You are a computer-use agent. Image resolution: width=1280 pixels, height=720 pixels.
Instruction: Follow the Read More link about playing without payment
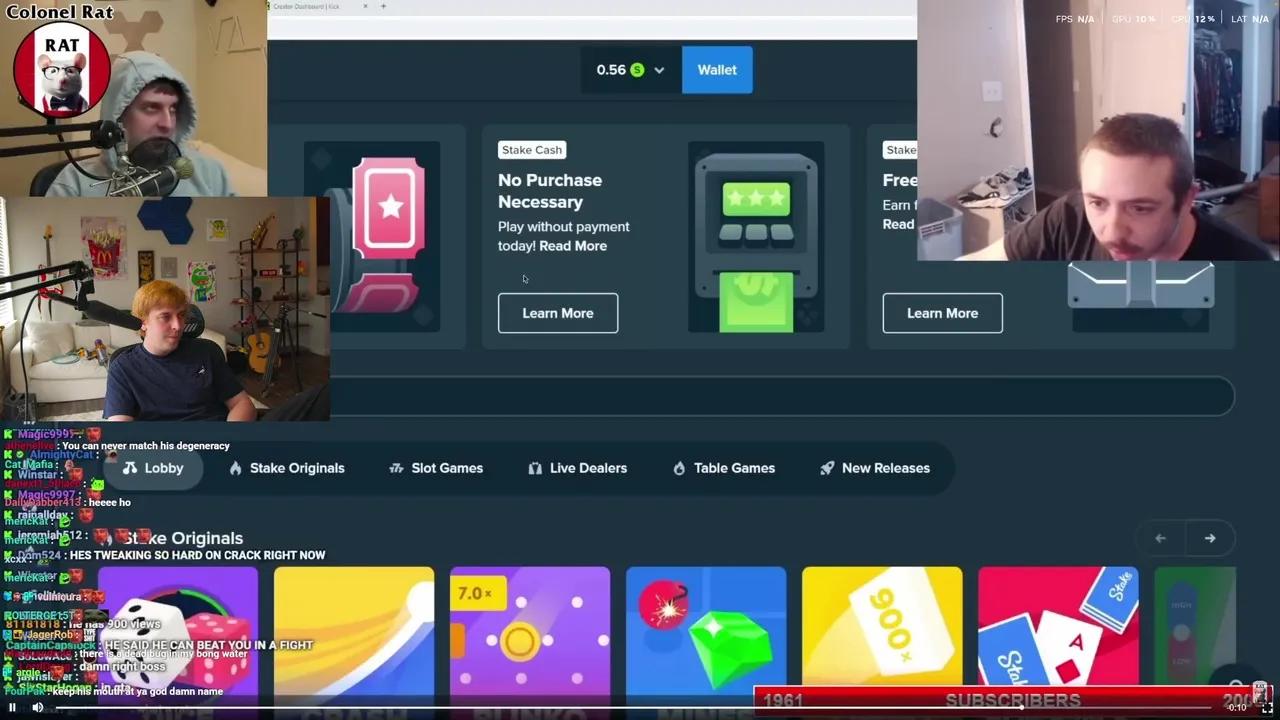(x=573, y=246)
